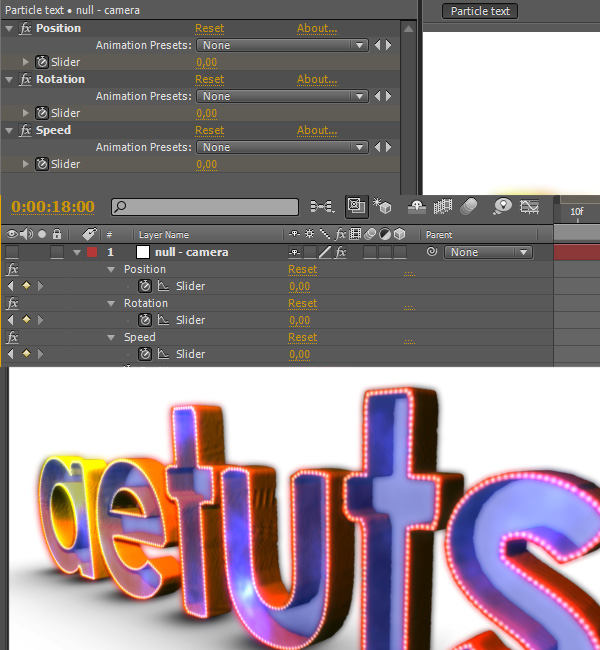Viewport: 600px width, 650px height.
Task: Expand Speed Slider property in Effect Controls
Action: pyautogui.click(x=26, y=164)
